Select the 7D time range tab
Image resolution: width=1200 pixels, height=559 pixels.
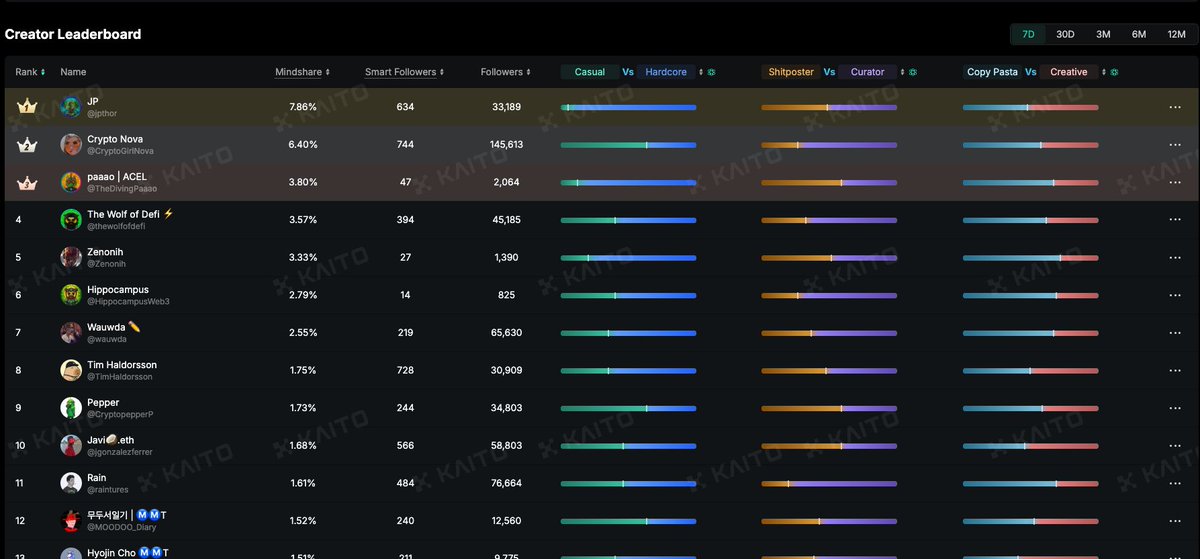[1028, 34]
